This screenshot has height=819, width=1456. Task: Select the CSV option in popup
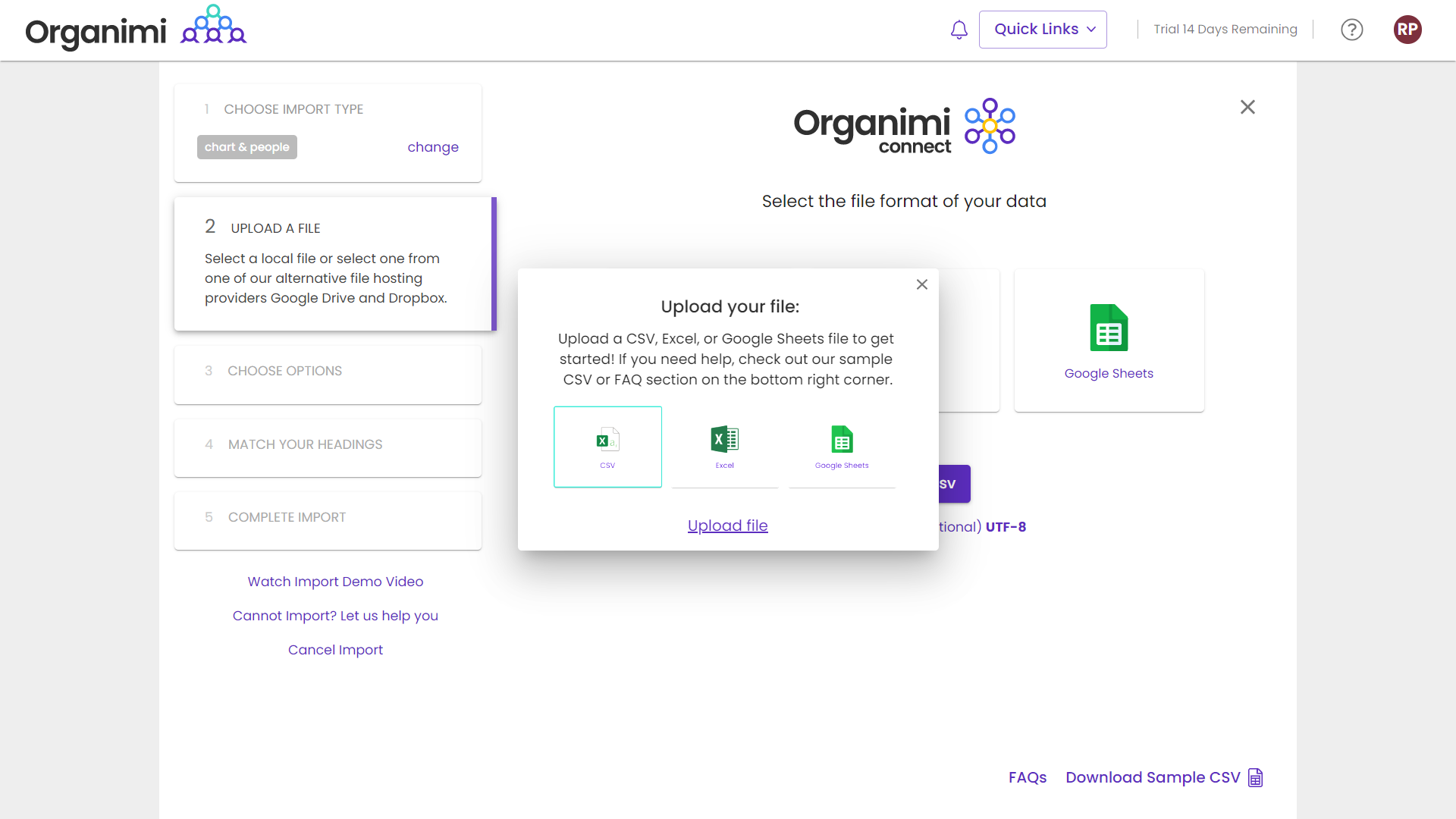[607, 447]
